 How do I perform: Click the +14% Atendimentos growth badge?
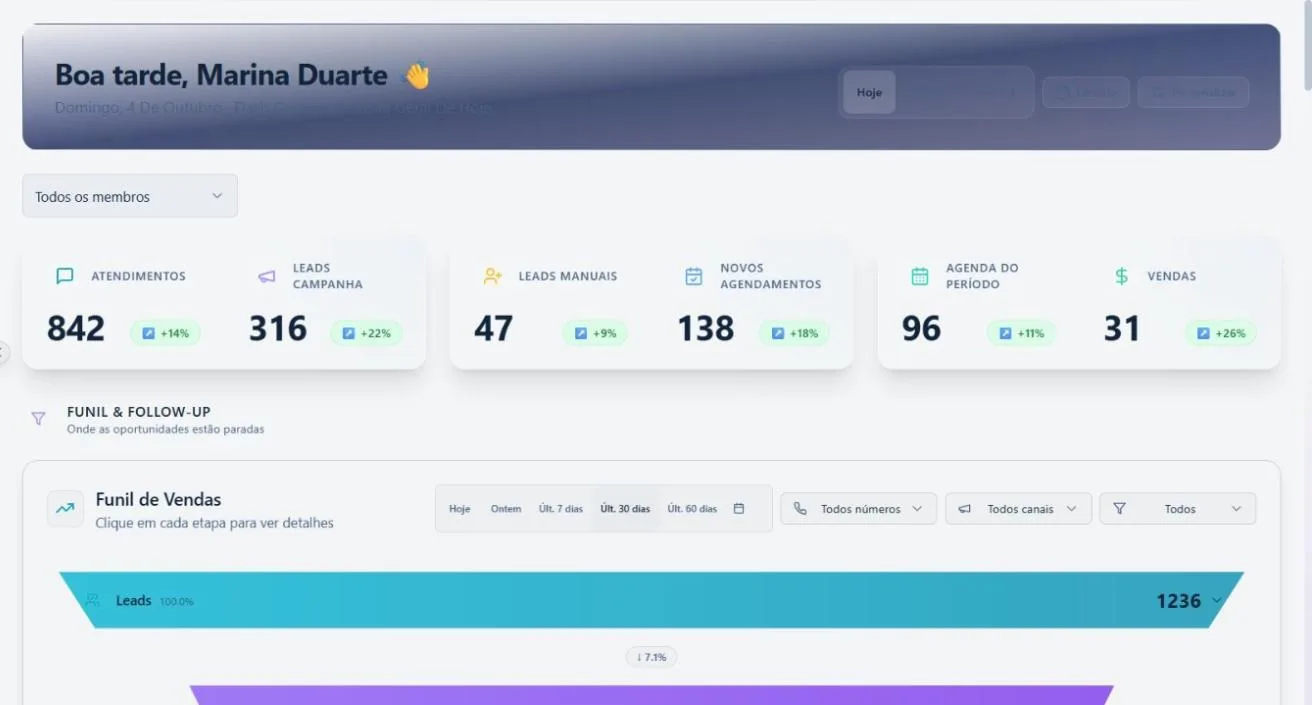tap(165, 333)
